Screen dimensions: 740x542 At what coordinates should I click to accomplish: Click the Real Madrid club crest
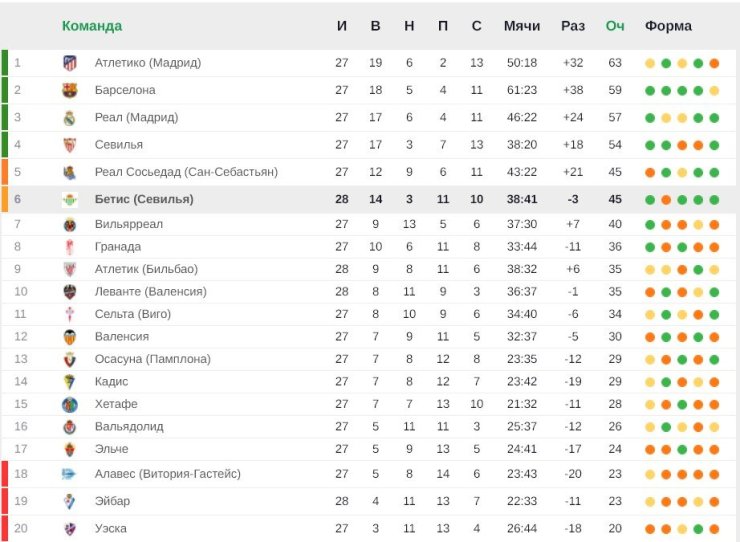pos(70,118)
